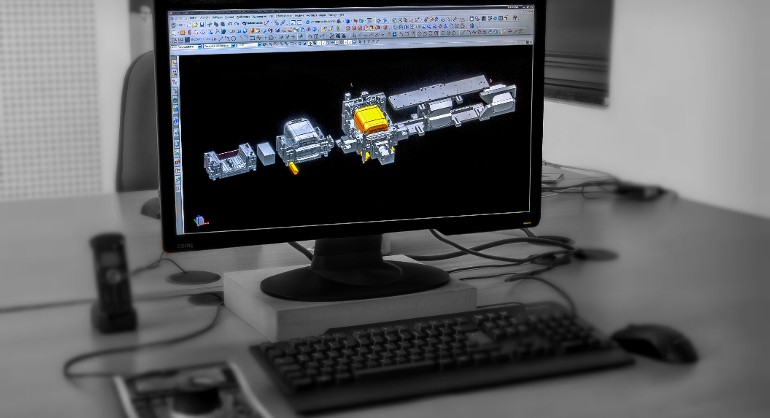The height and width of the screenshot is (418, 770).
Task: Select the long flat plate component
Action: tap(439, 92)
